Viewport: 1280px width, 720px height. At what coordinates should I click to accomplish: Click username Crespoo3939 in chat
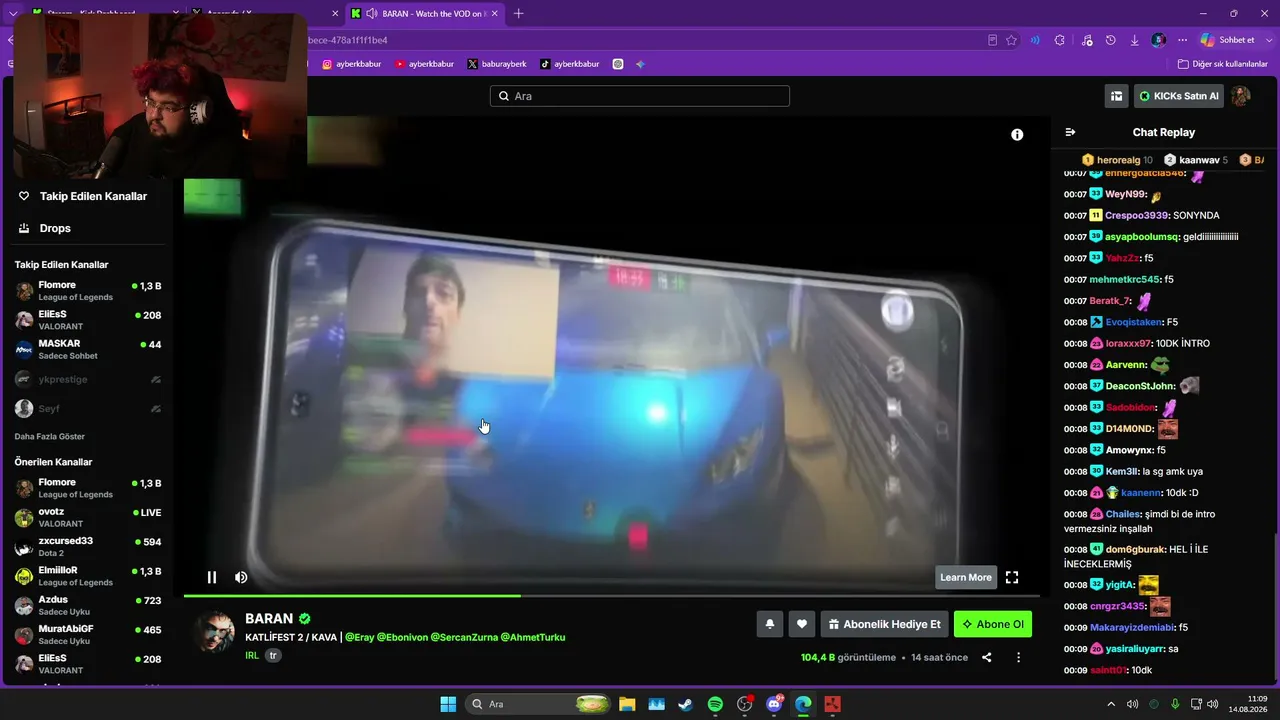pos(1137,215)
